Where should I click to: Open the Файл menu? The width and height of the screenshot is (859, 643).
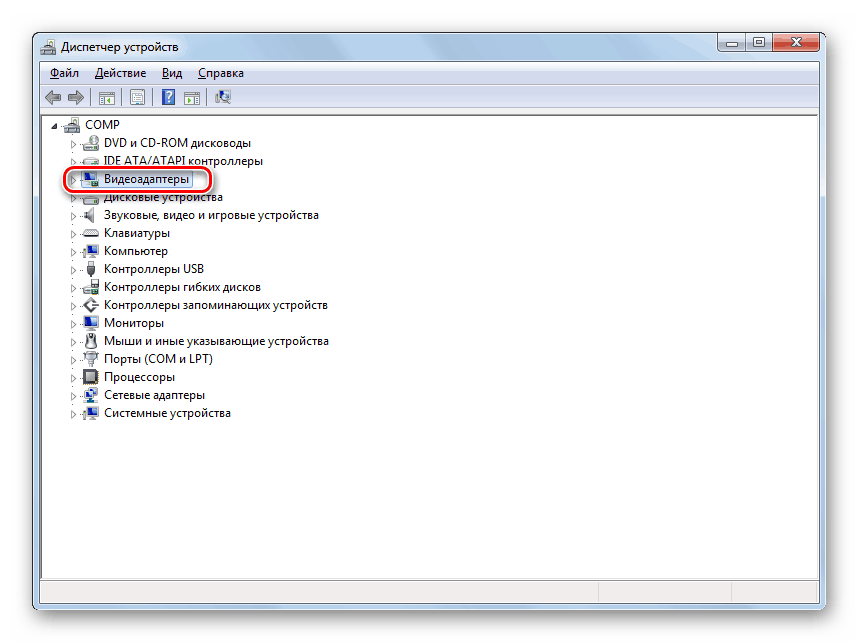(65, 73)
